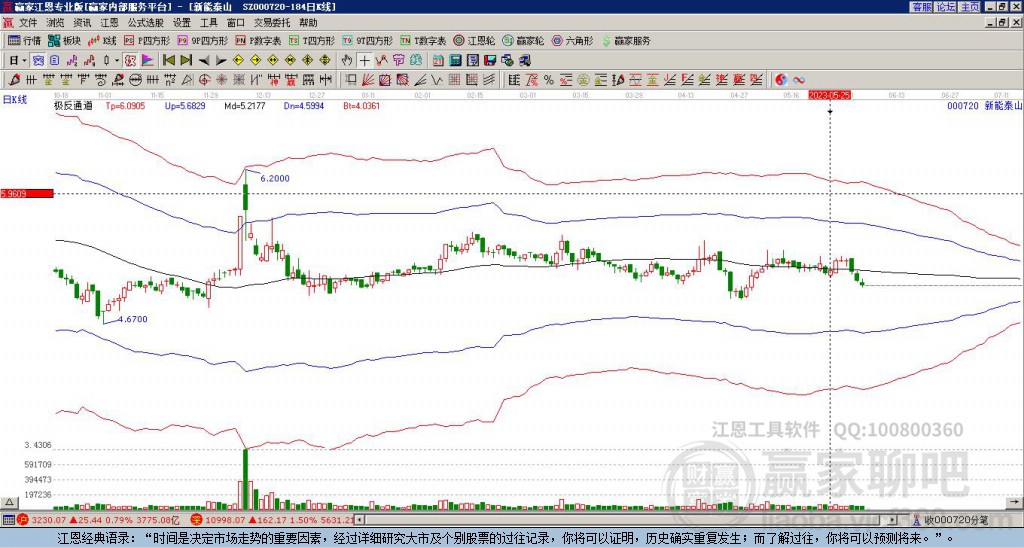The height and width of the screenshot is (548, 1024).
Task: Open the T数字表 number table
Action: (x=423, y=40)
